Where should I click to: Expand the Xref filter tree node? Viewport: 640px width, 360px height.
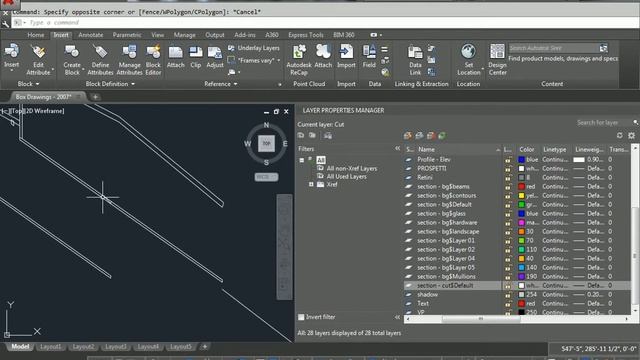click(x=311, y=184)
